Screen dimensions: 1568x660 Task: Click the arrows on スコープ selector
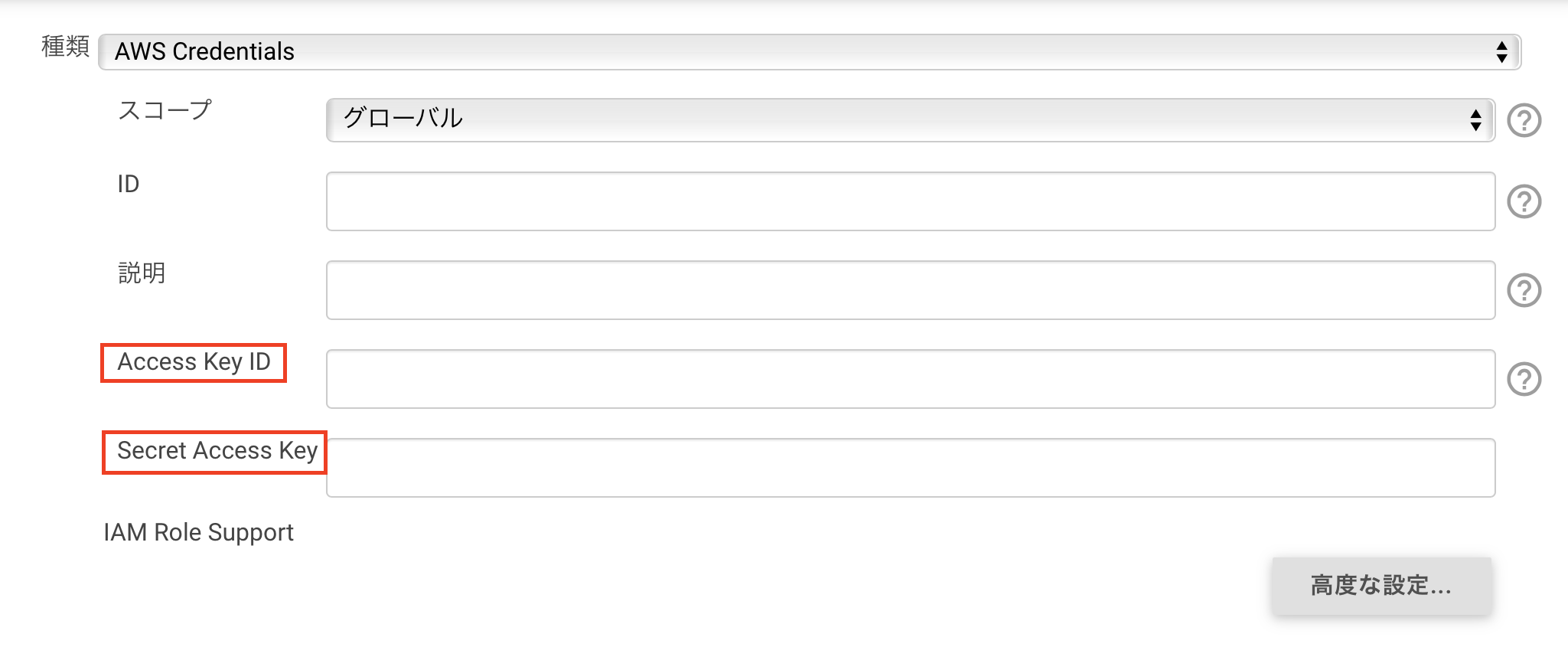pos(1475,120)
